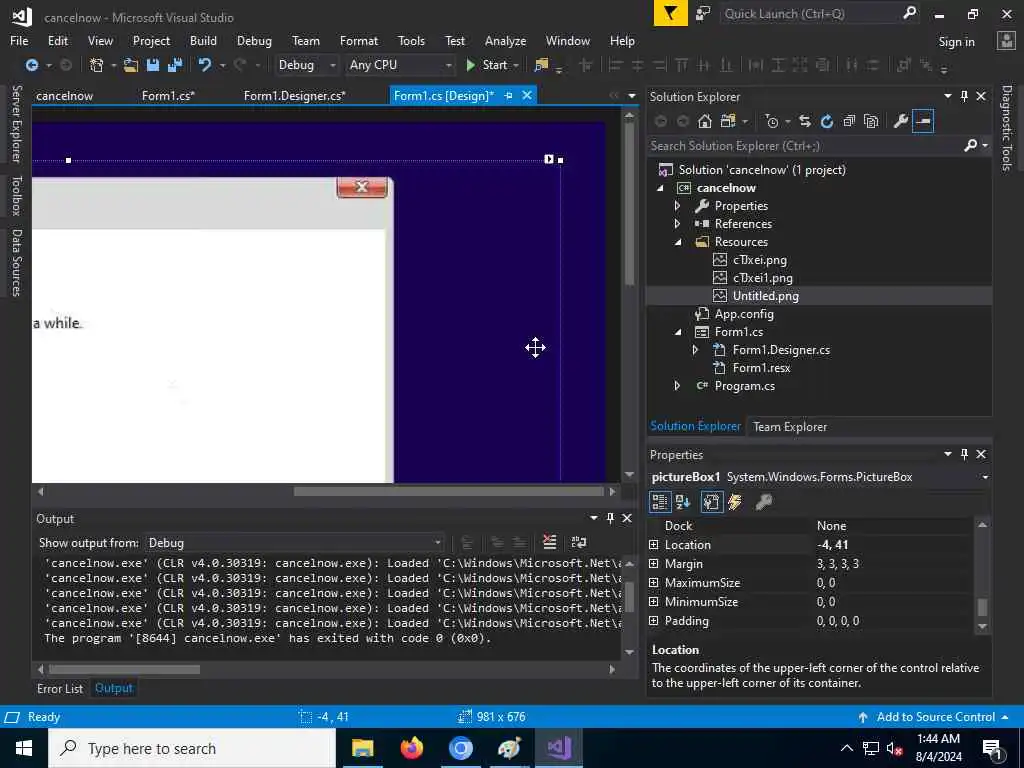The image size is (1024, 768).
Task: Click the Sign in link
Action: pos(956,42)
